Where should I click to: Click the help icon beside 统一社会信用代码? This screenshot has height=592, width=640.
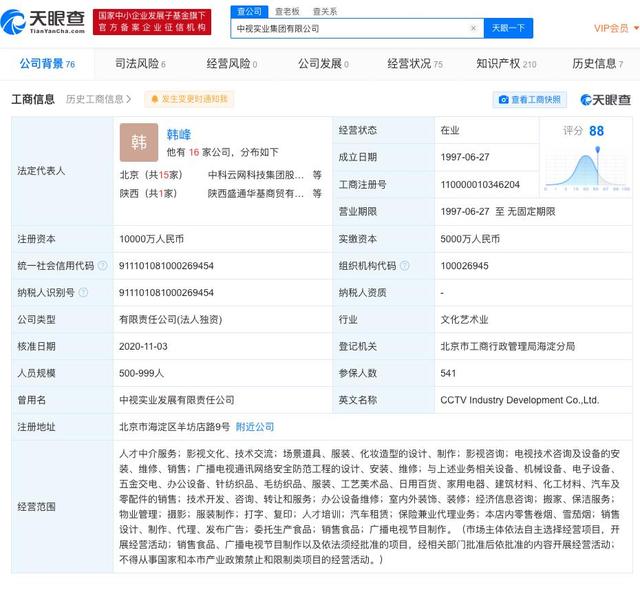pyautogui.click(x=101, y=266)
